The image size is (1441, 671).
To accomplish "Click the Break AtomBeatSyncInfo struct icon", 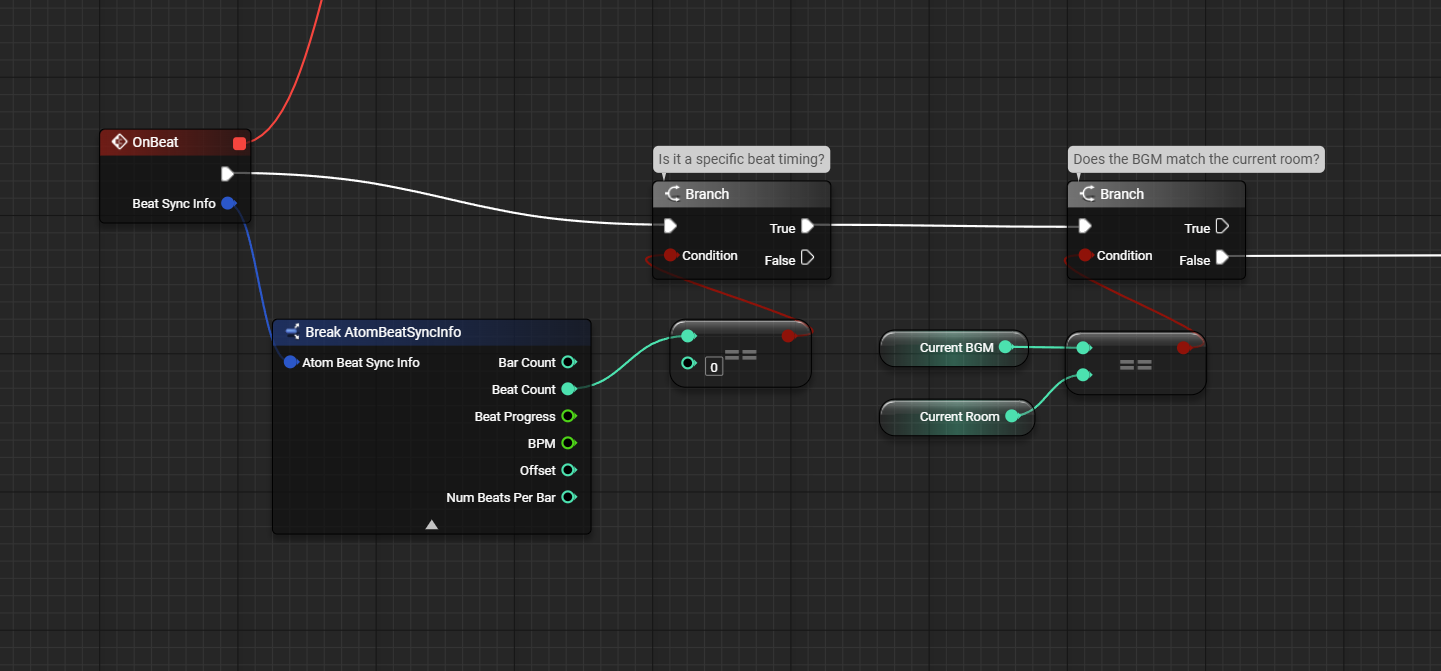I will [x=292, y=332].
